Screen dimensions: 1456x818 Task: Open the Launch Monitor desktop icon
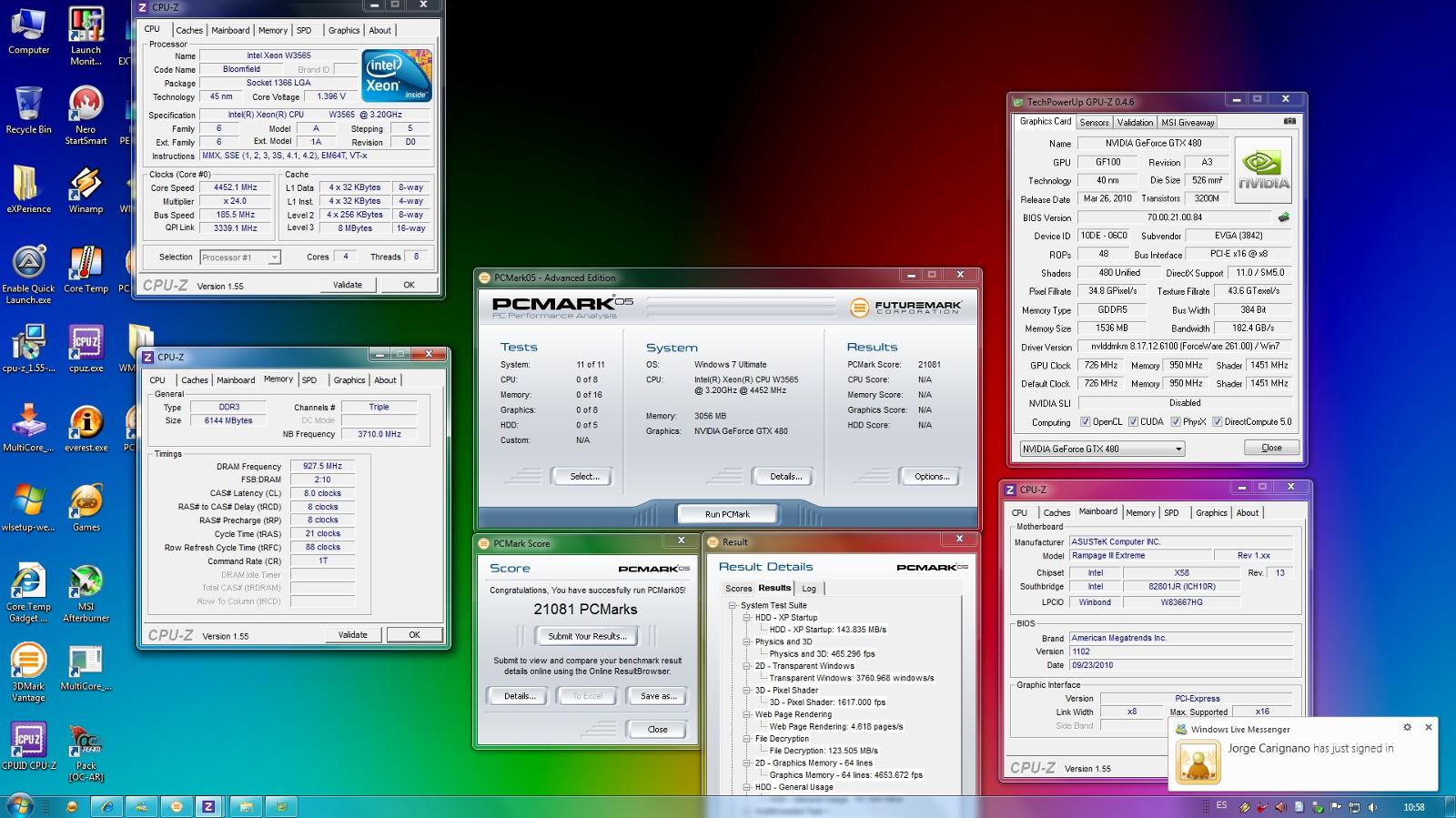pos(86,36)
